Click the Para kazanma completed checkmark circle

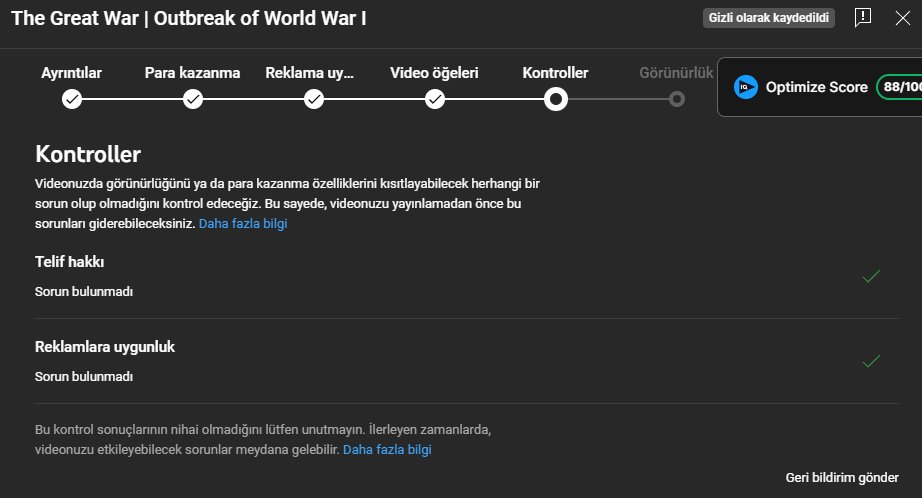pyautogui.click(x=193, y=99)
